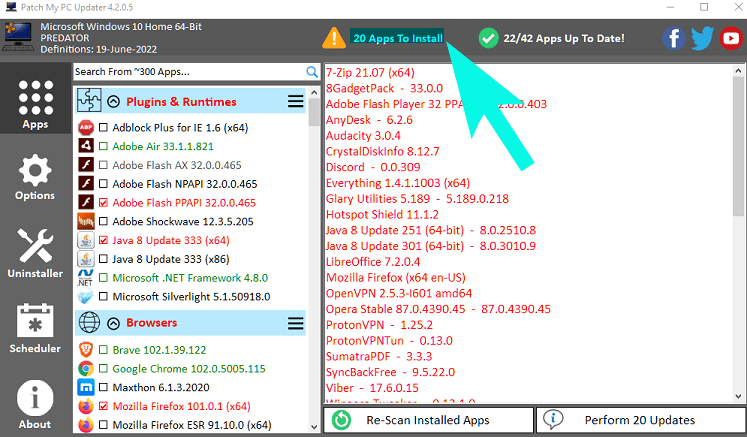Check Adobe Shockwave 12.3.5.205 checkbox
Image resolution: width=747 pixels, height=437 pixels.
tap(103, 221)
